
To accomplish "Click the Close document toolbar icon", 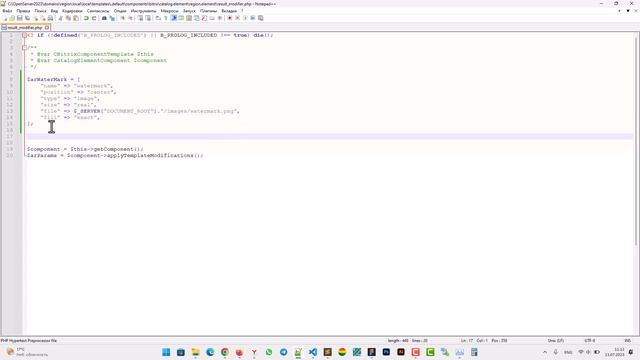I will (36, 18).
